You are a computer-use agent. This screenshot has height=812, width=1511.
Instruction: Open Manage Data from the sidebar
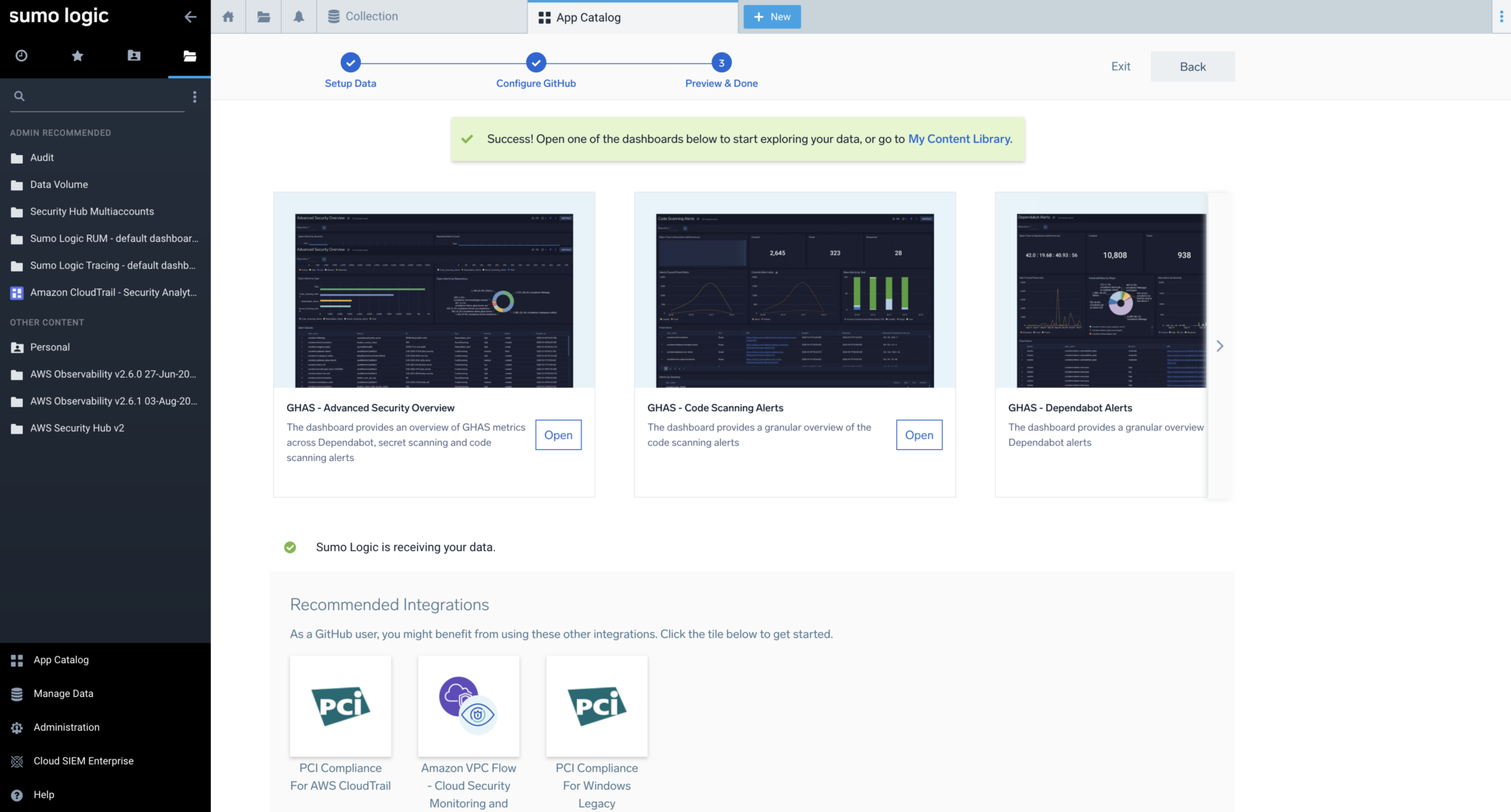62,693
